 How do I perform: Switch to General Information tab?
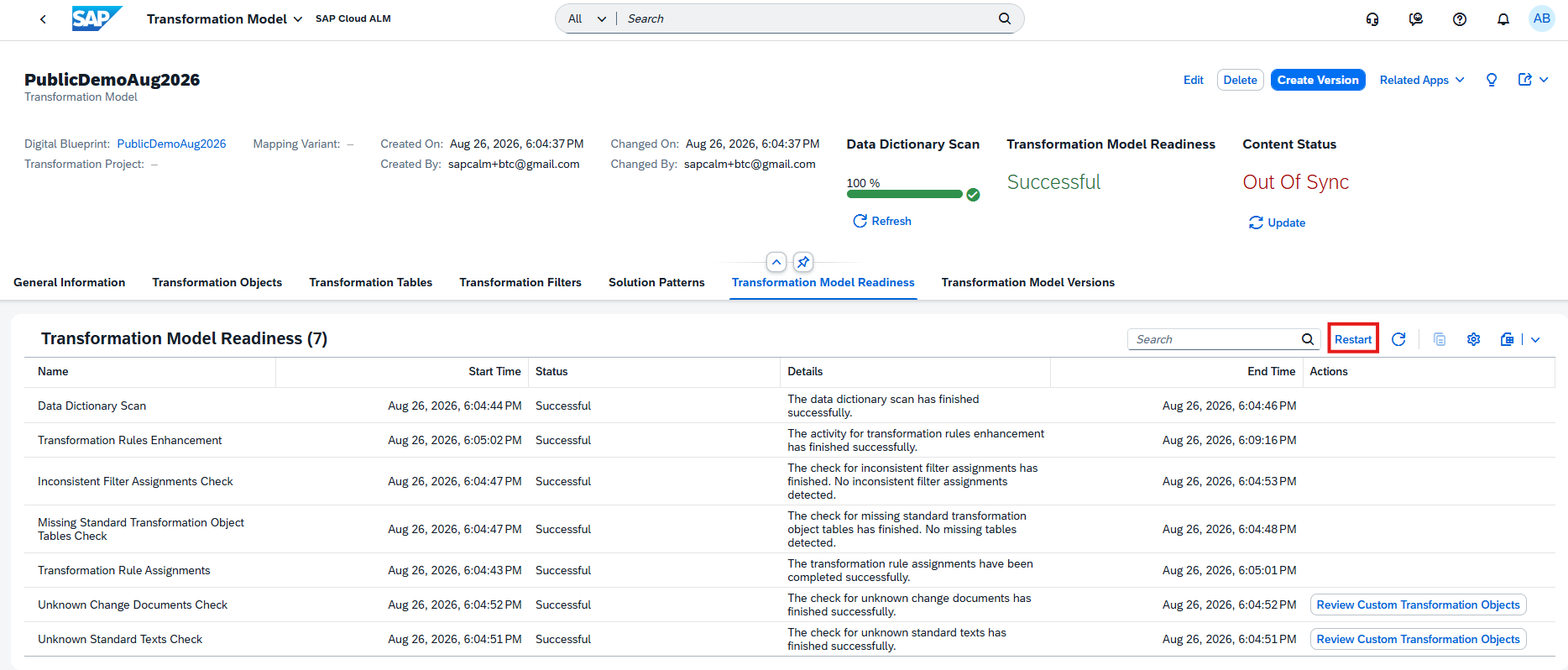[x=70, y=282]
